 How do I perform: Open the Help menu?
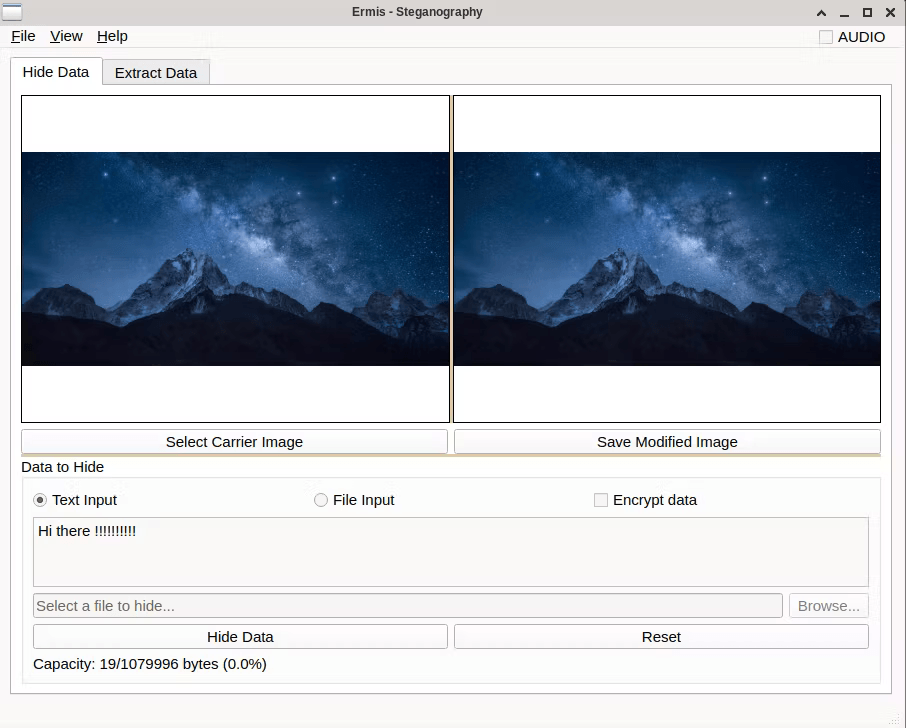(x=112, y=36)
